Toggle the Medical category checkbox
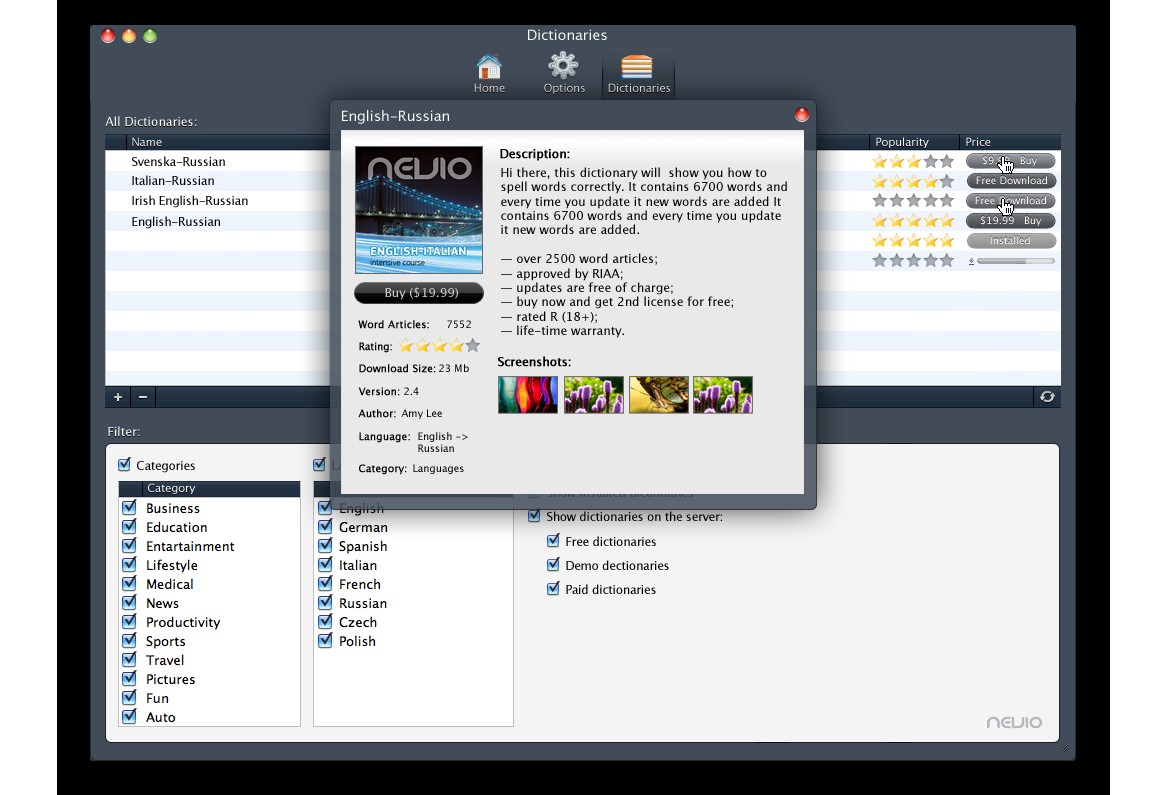The height and width of the screenshot is (795, 1164). coord(129,583)
